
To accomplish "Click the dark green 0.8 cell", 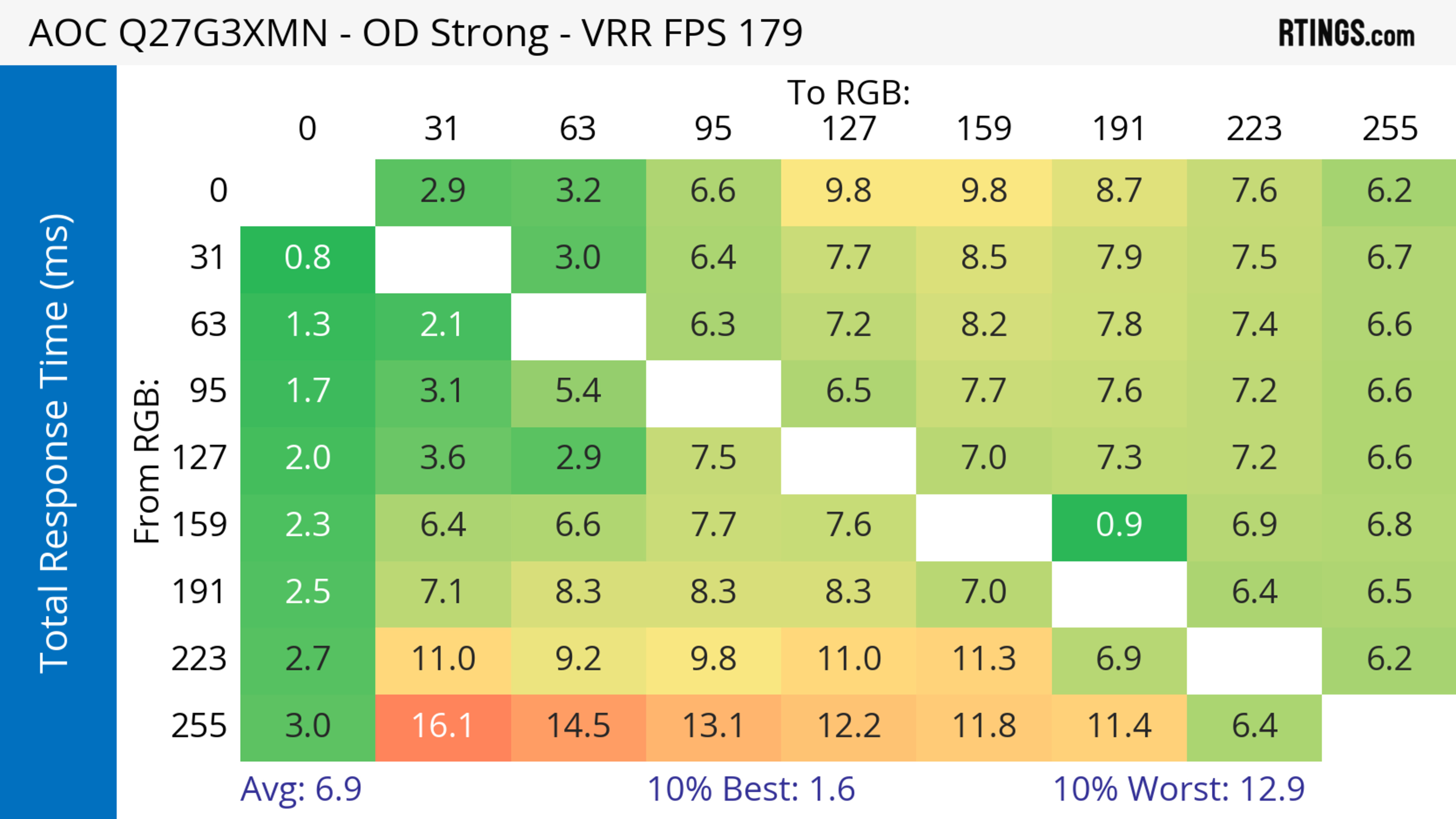I will click(x=308, y=258).
